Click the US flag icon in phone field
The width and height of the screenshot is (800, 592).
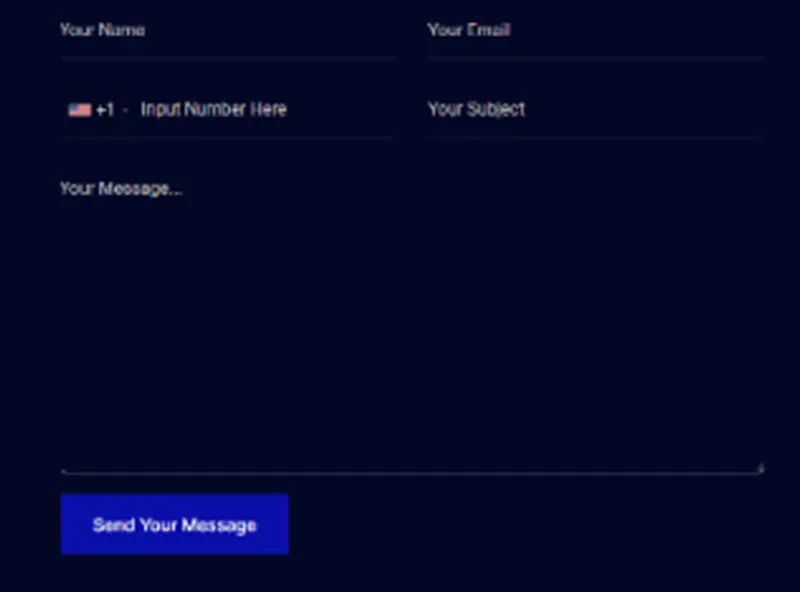click(x=80, y=110)
